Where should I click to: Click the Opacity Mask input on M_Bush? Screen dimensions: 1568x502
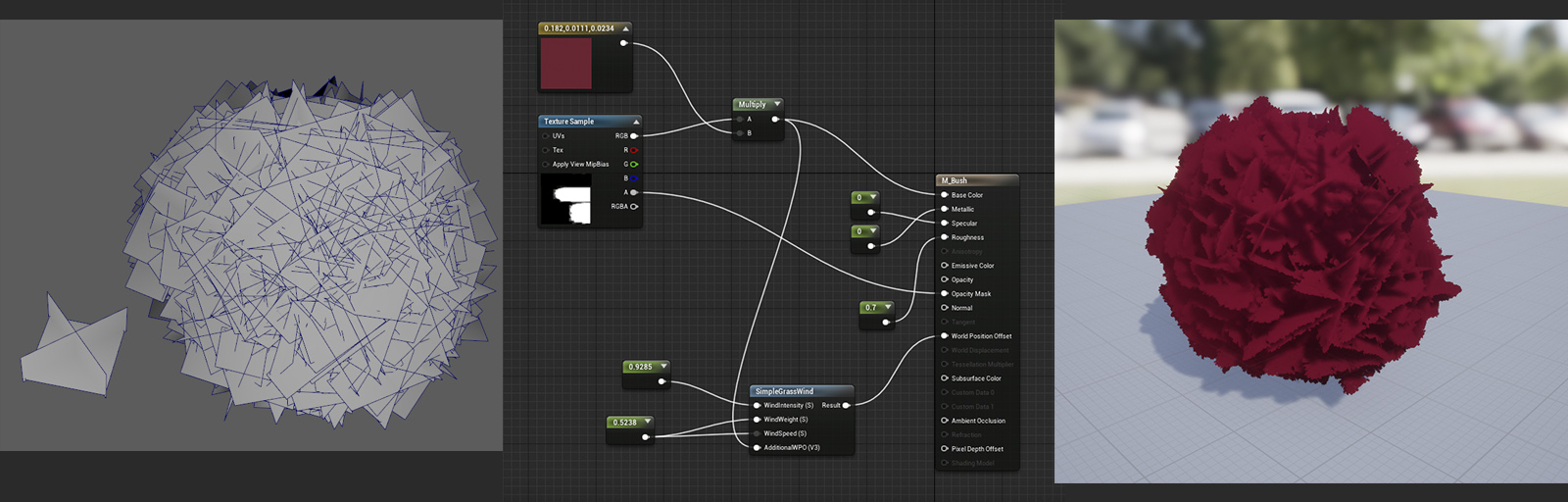pyautogui.click(x=945, y=293)
